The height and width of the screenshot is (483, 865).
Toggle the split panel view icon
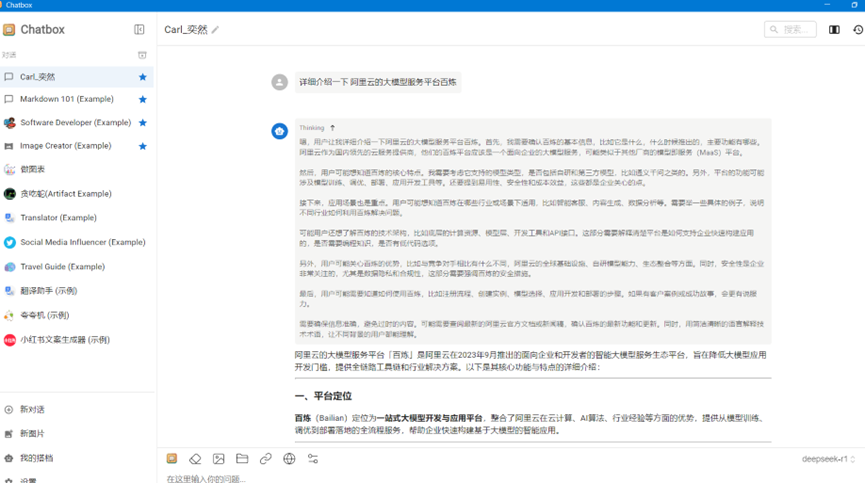tap(834, 30)
